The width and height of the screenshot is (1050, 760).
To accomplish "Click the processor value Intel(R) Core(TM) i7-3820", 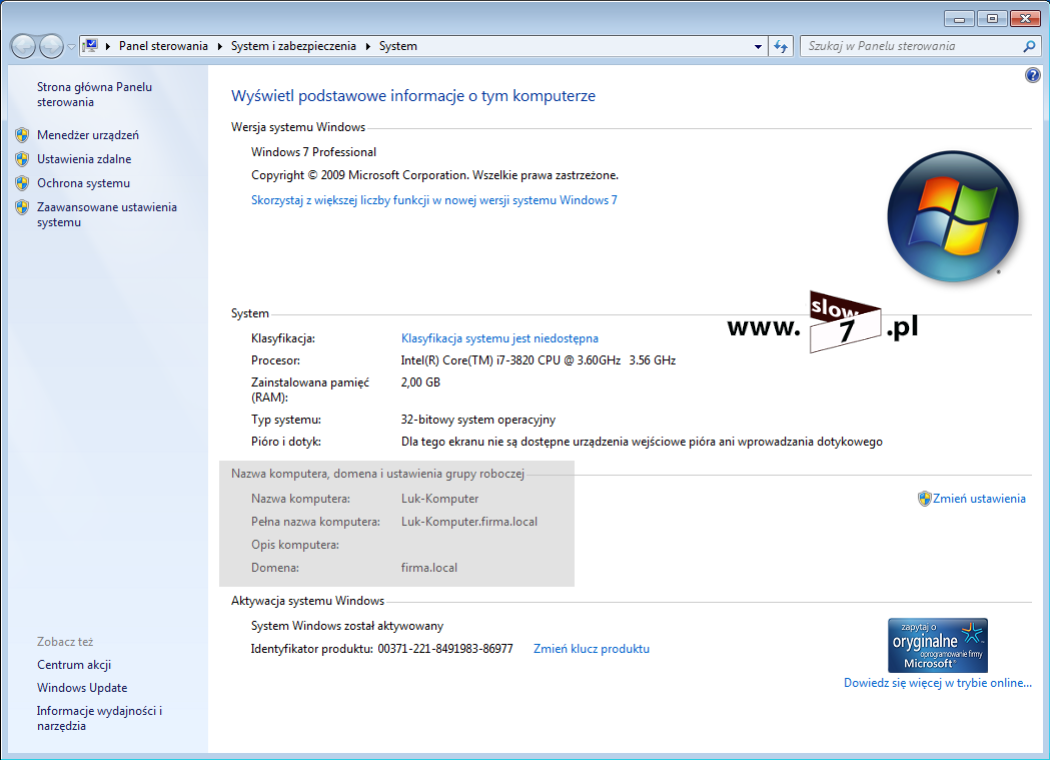I will click(x=538, y=360).
